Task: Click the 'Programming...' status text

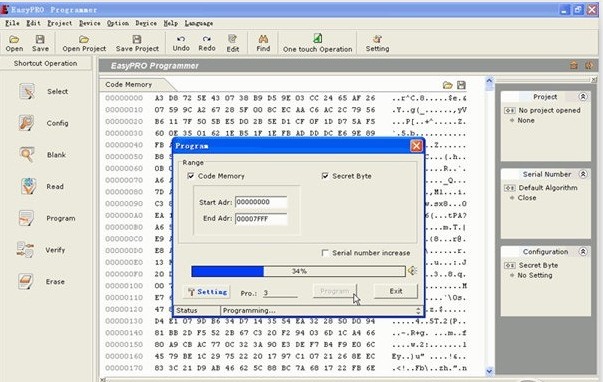Action: pos(249,310)
